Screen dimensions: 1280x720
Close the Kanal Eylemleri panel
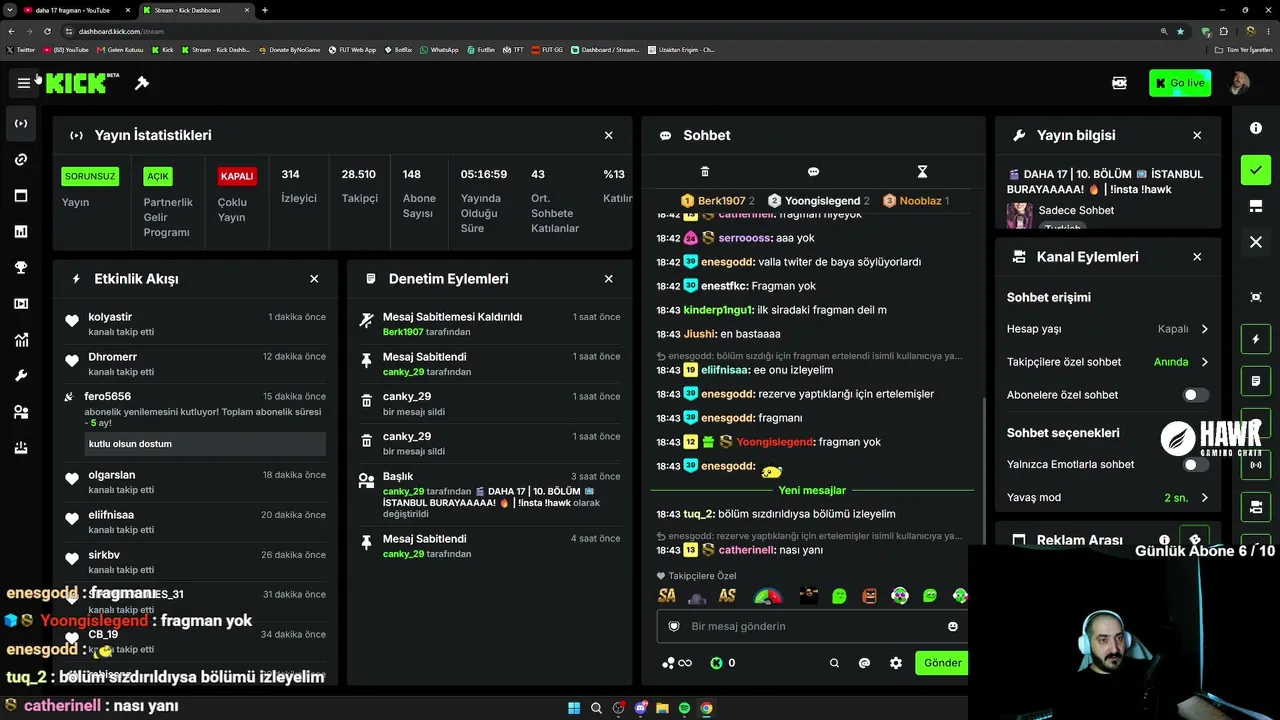coord(1197,257)
